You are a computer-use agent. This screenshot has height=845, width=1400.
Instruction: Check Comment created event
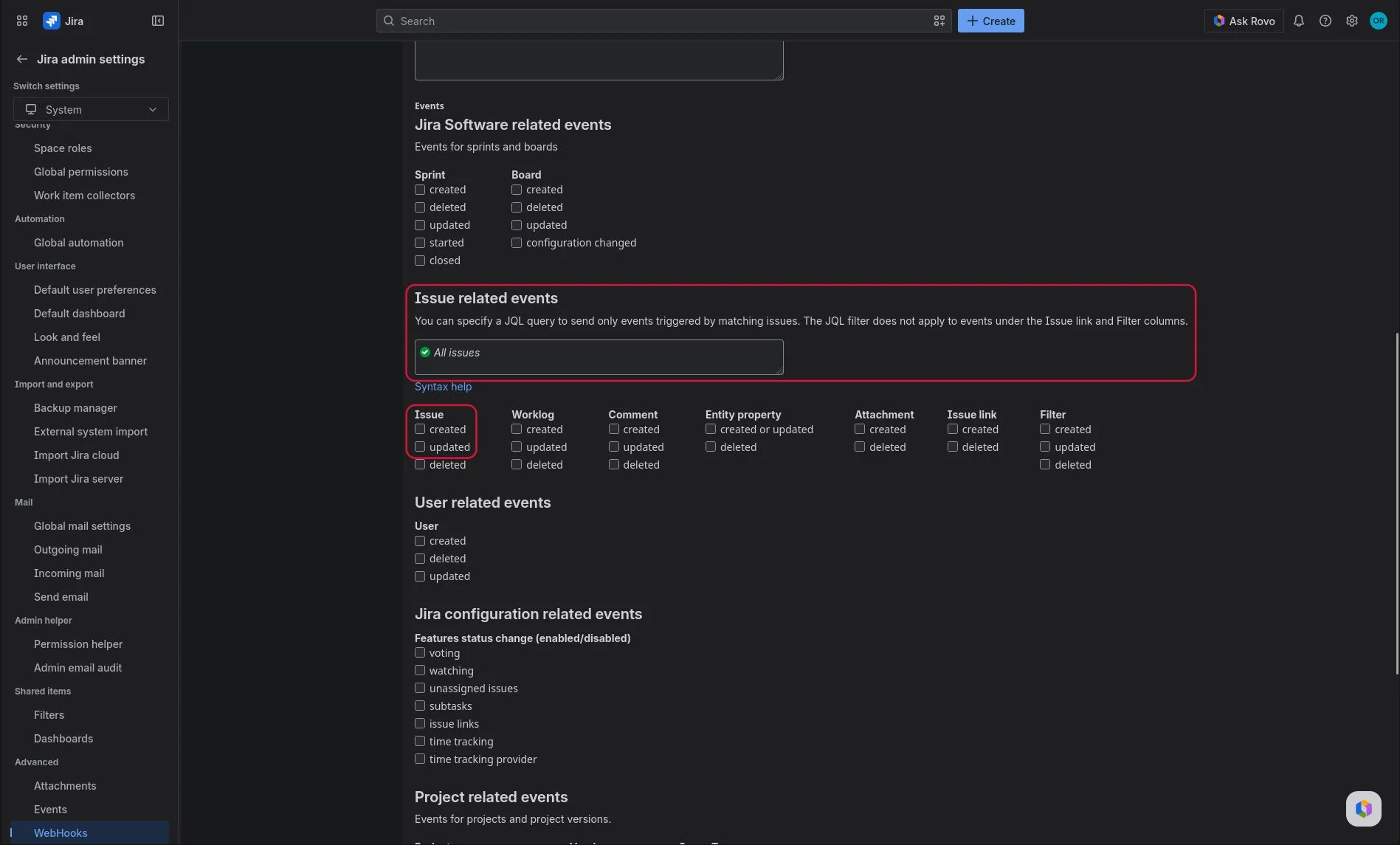click(614, 429)
